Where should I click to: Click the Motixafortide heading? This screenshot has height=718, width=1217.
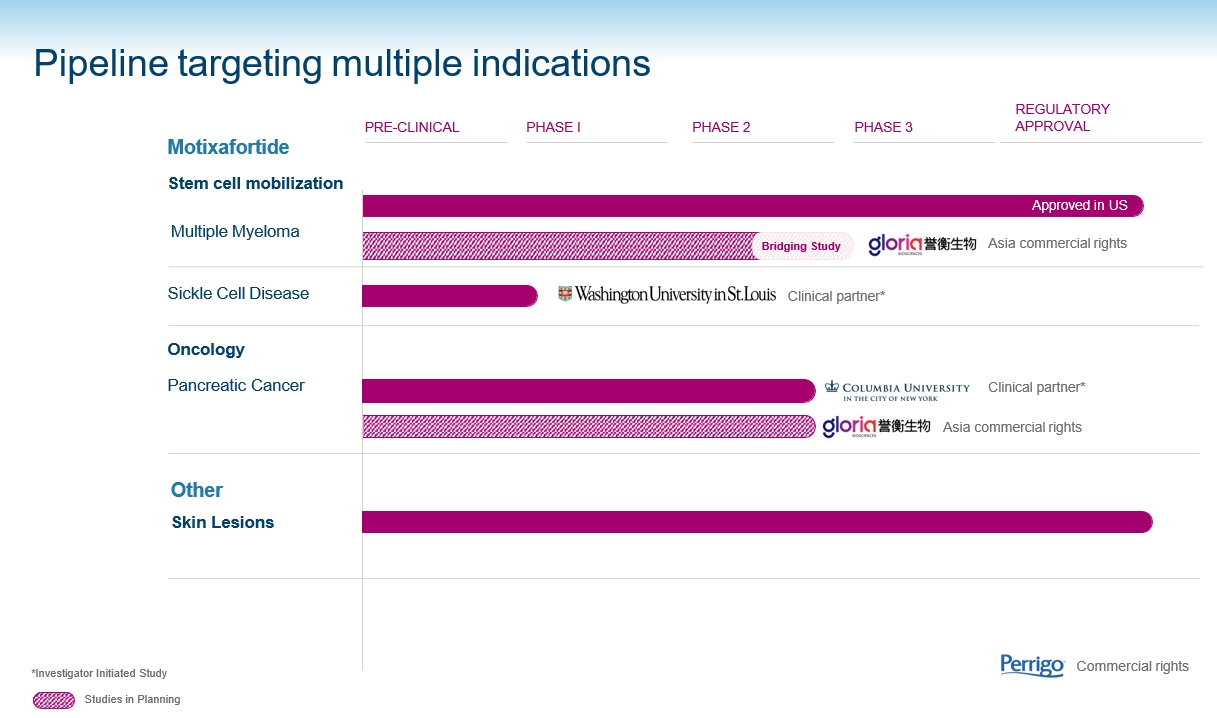point(228,147)
